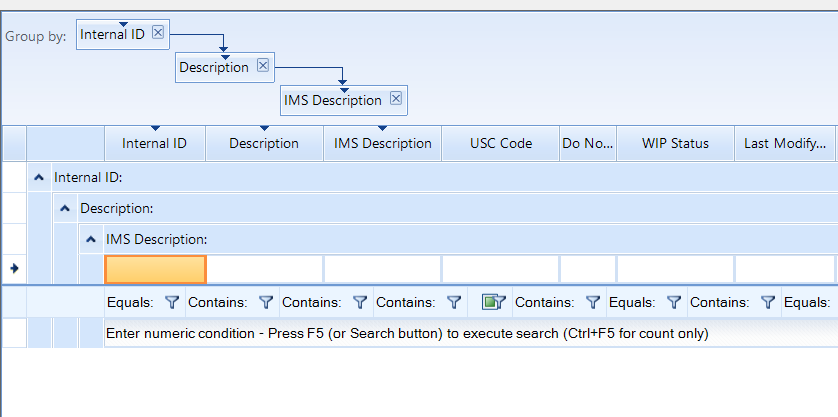838x417 pixels.
Task: Open funnel filter under WIP Status column
Action: [592, 301]
